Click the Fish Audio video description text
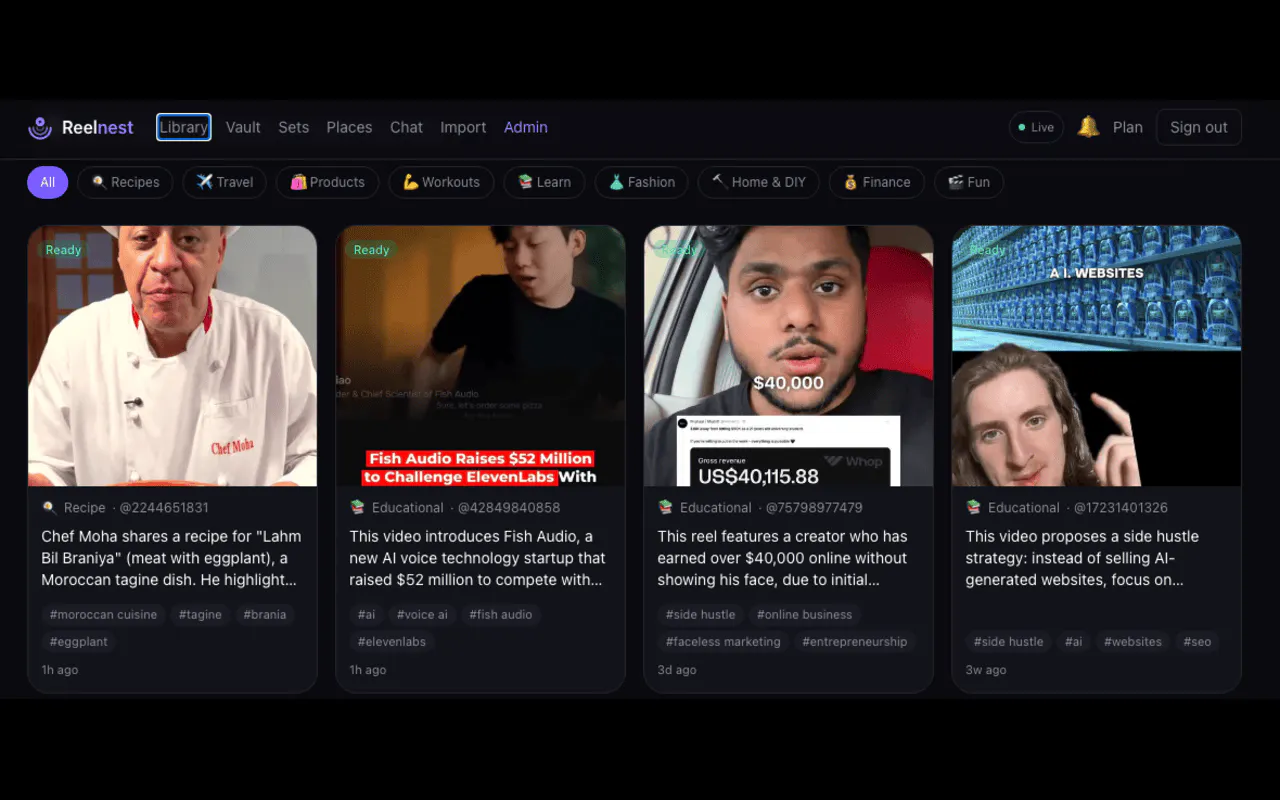The height and width of the screenshot is (800, 1280). pyautogui.click(x=480, y=558)
